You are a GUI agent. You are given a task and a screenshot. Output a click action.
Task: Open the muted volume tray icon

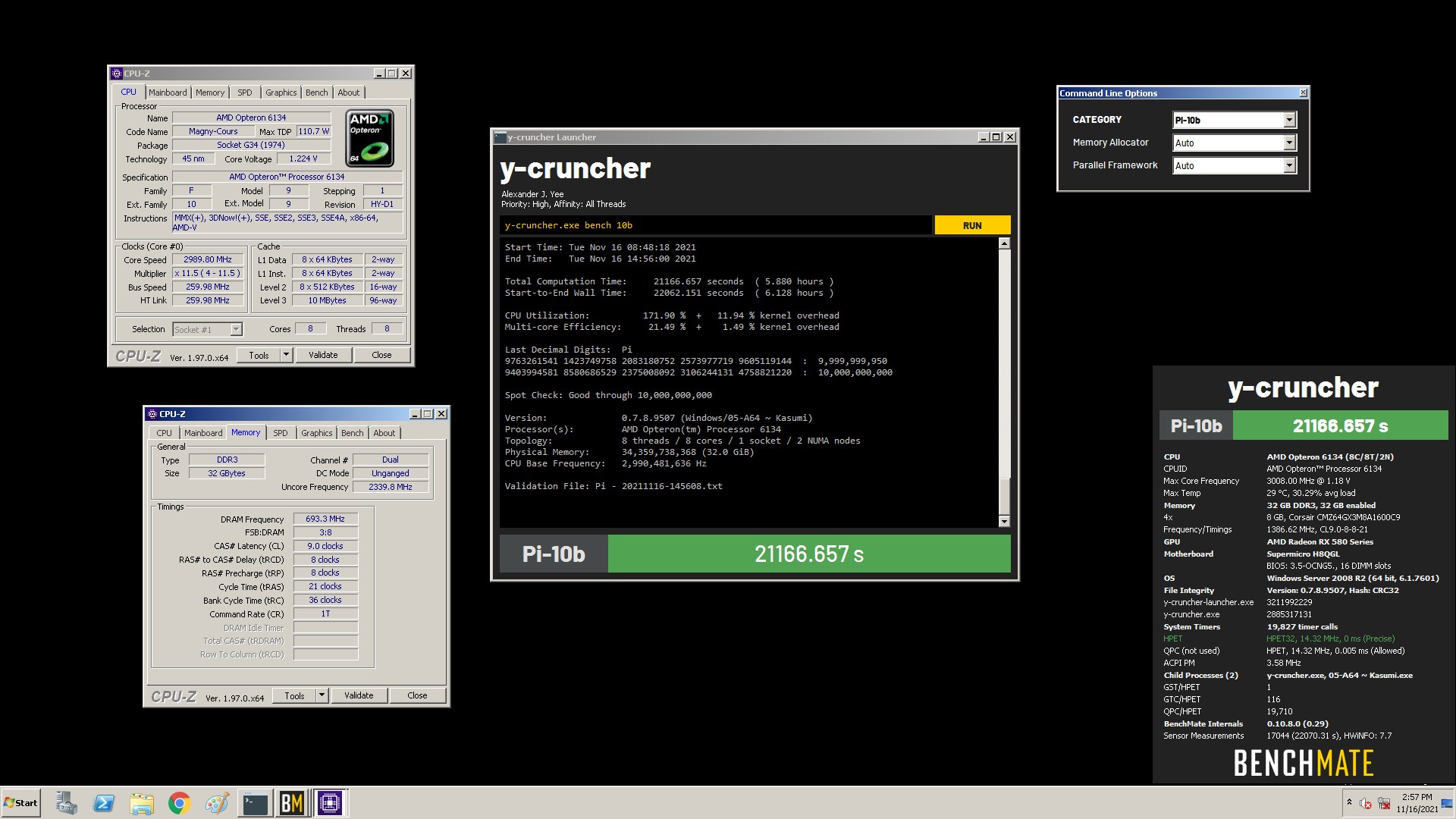[x=1367, y=803]
